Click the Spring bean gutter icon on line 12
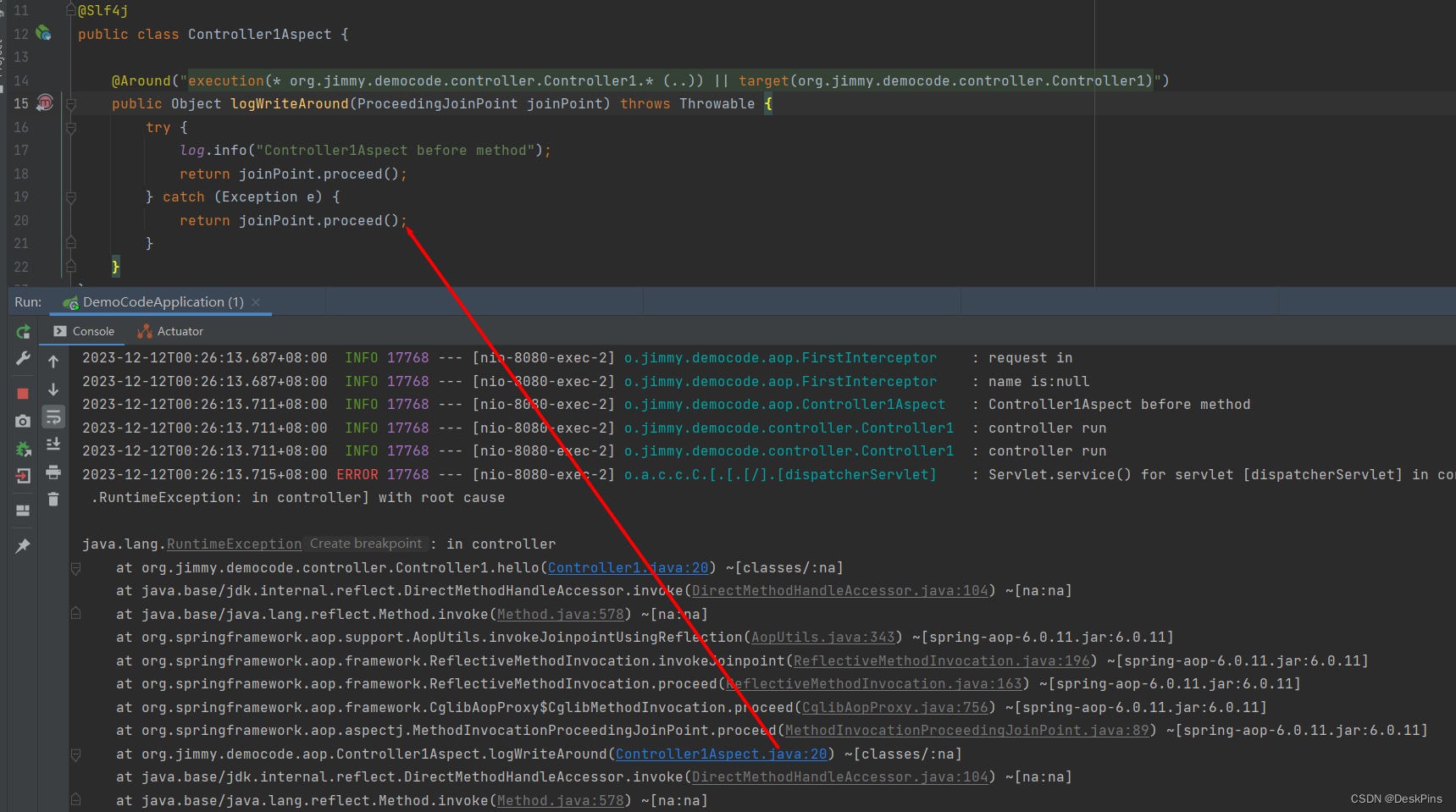1456x812 pixels. (43, 34)
